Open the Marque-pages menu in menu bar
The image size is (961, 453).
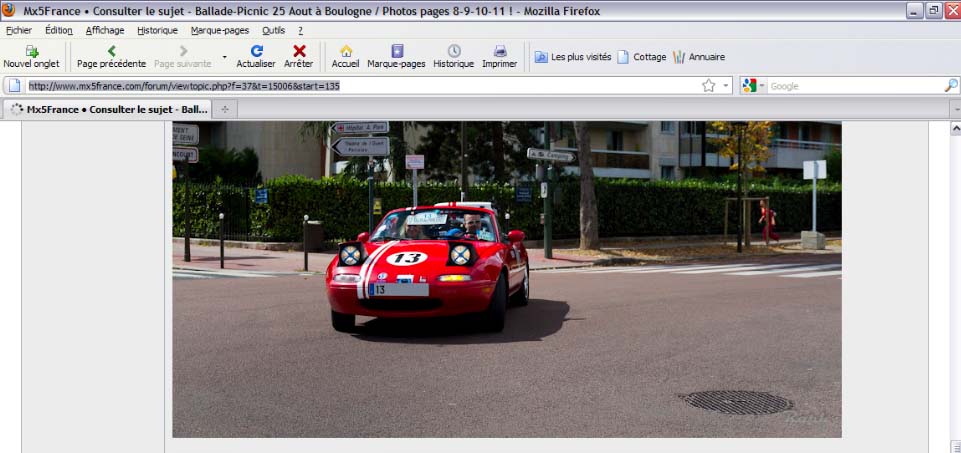(x=220, y=30)
